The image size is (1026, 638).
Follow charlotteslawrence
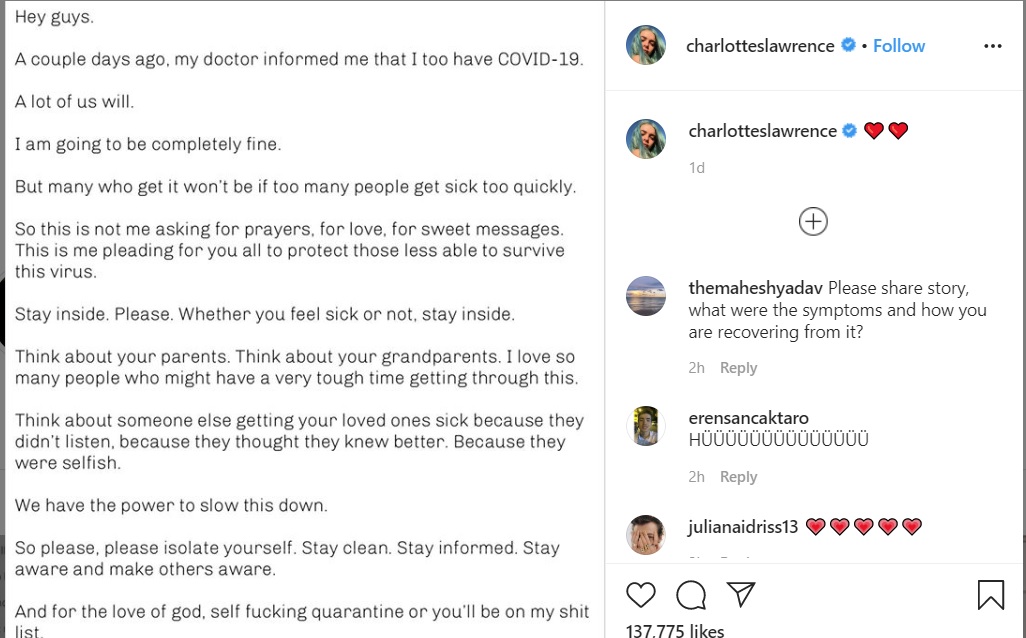pos(898,46)
